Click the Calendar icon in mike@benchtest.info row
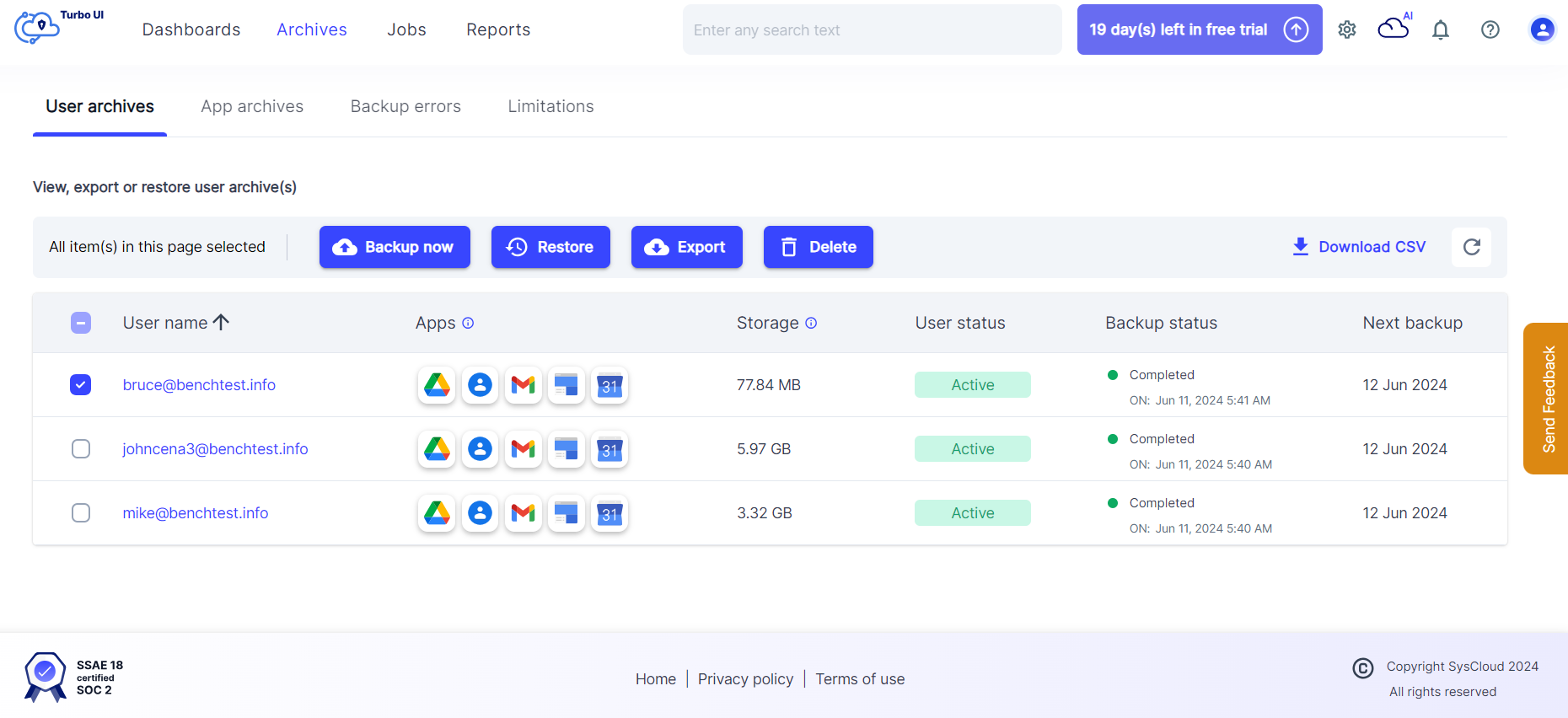The width and height of the screenshot is (1568, 718). point(609,513)
